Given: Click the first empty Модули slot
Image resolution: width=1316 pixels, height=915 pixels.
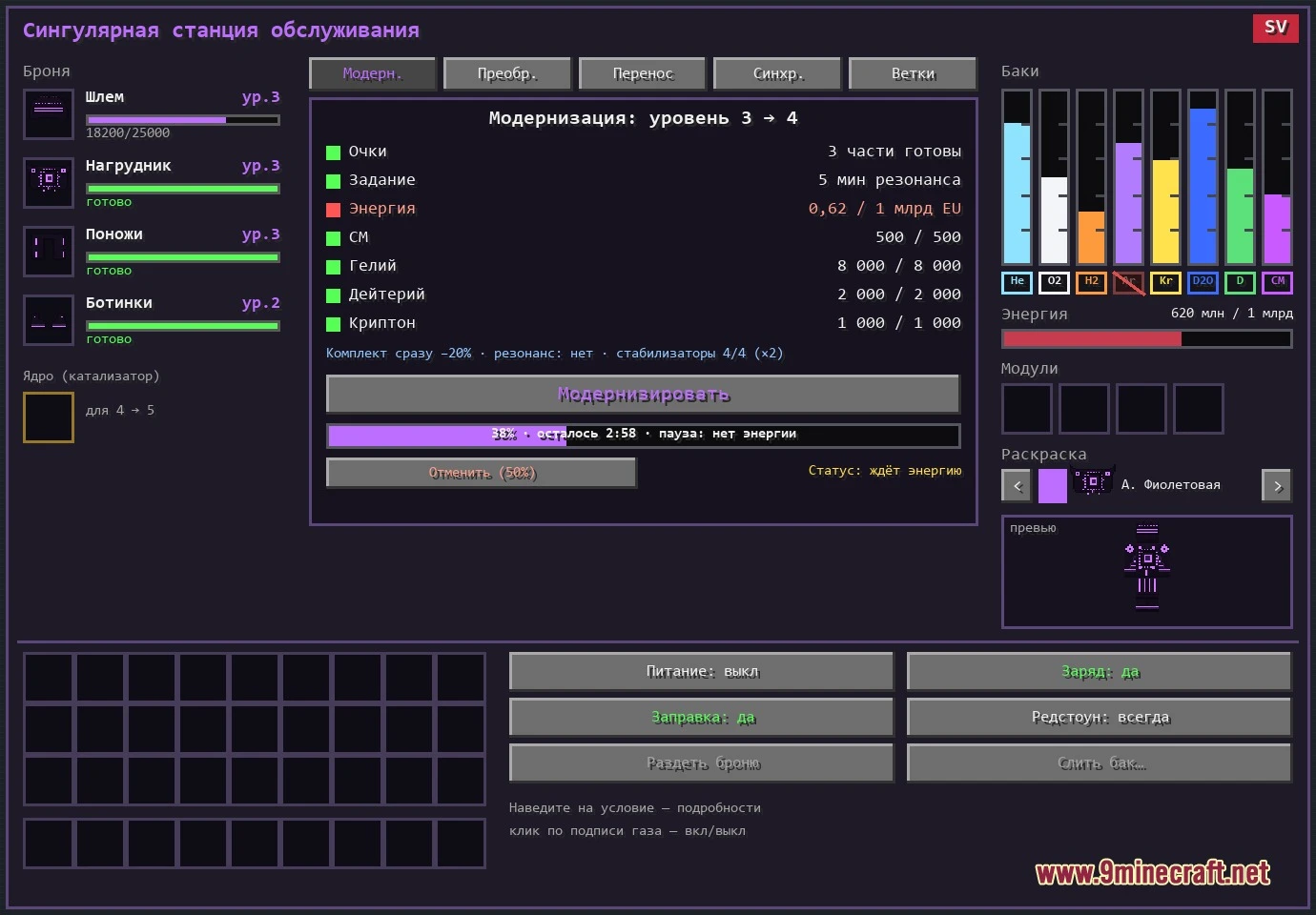Looking at the screenshot, I should click(x=1027, y=409).
